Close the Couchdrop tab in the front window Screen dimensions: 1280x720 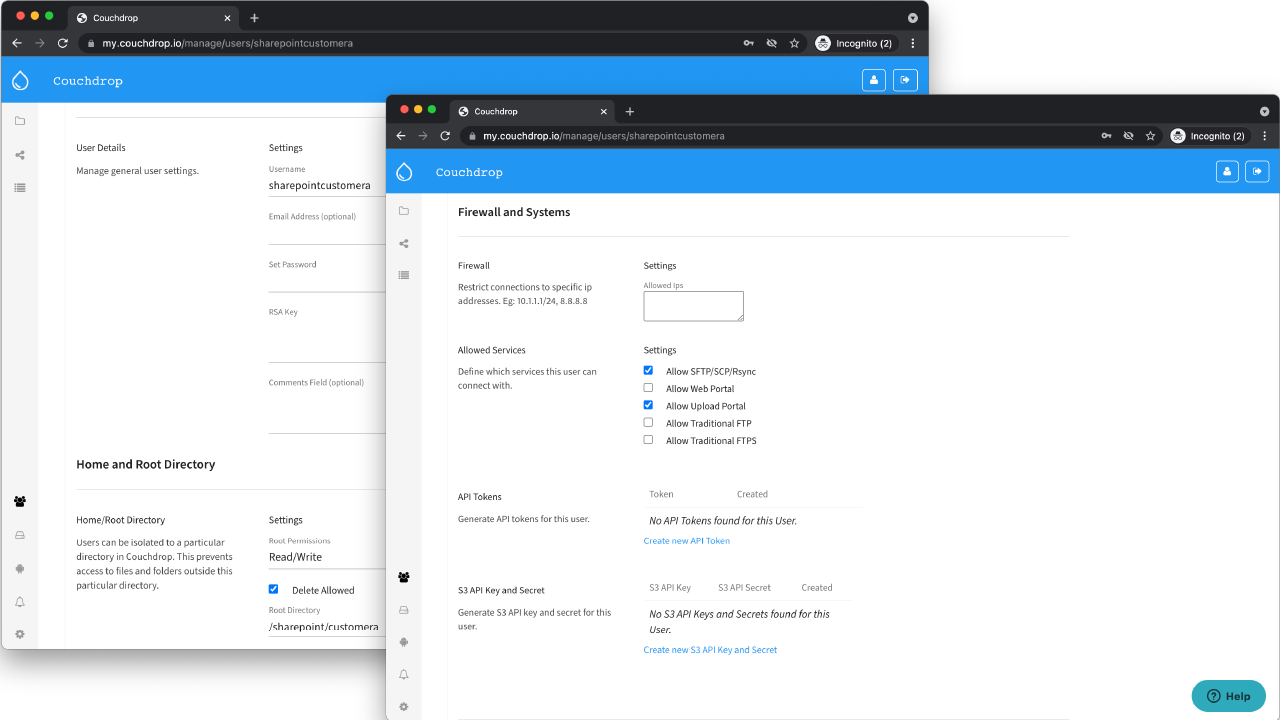603,111
